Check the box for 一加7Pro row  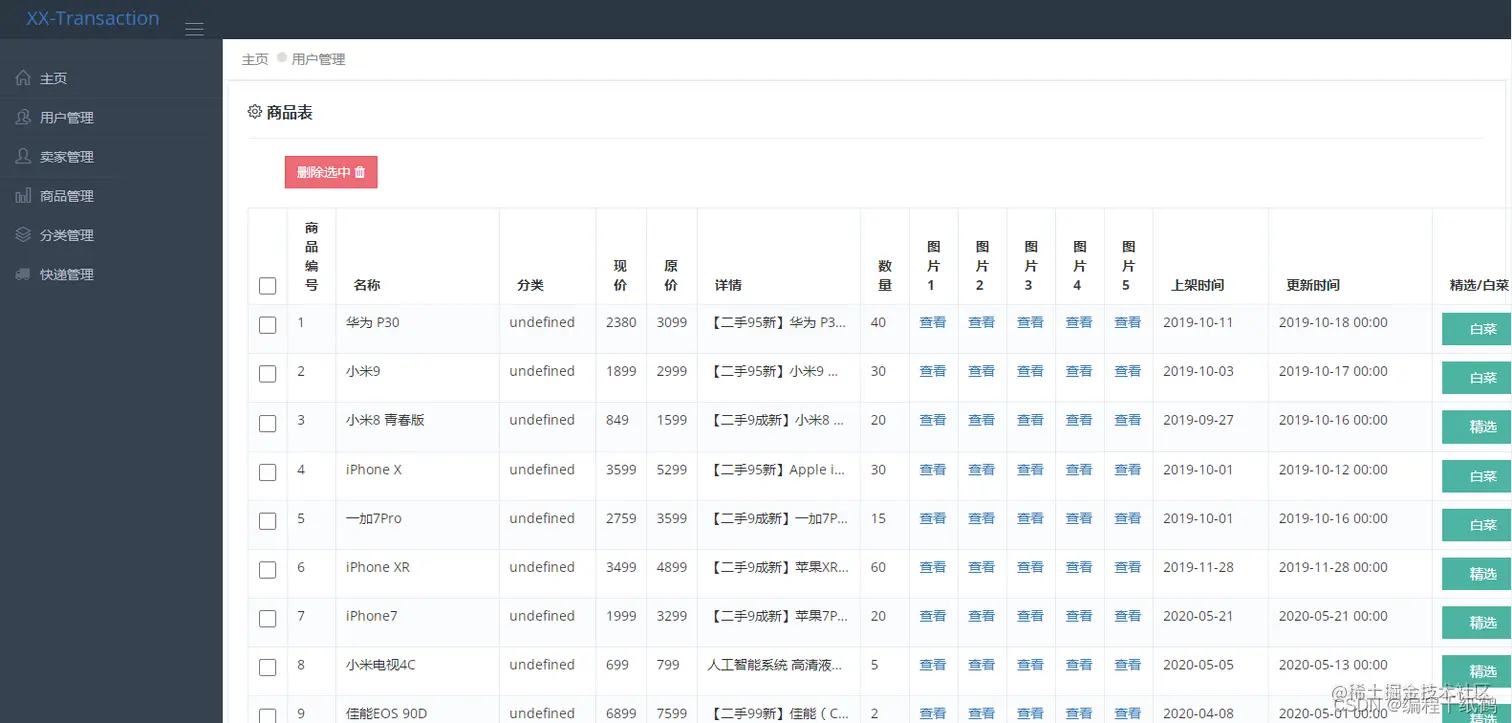click(267, 521)
